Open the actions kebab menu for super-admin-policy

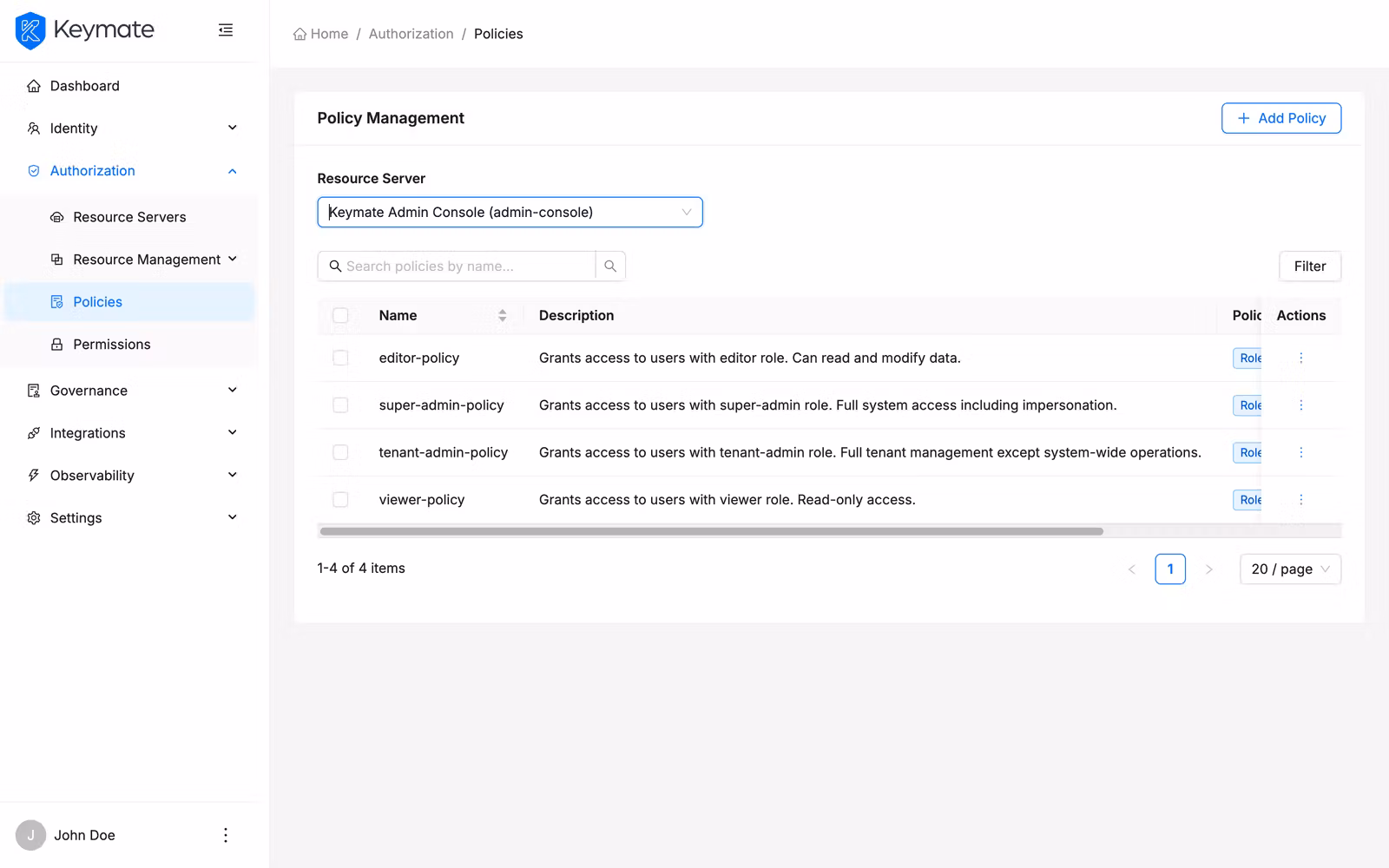coord(1300,404)
